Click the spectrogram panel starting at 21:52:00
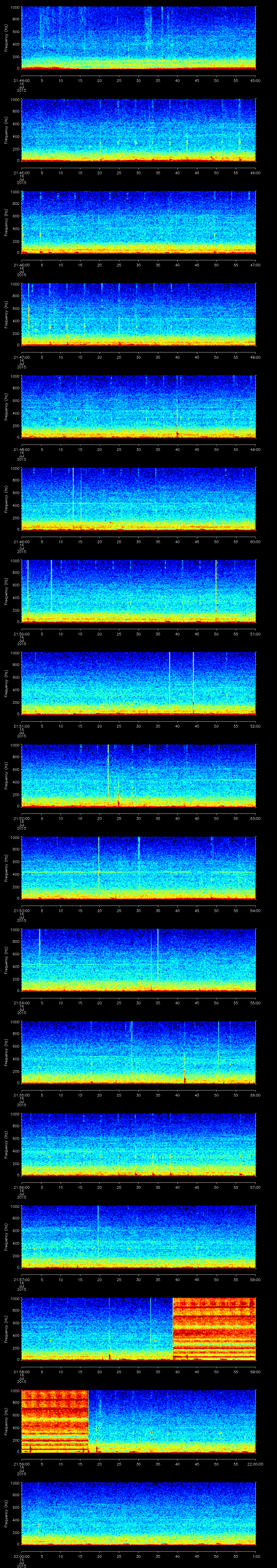Screen dimensions: 277x1568 pyautogui.click(x=138, y=775)
